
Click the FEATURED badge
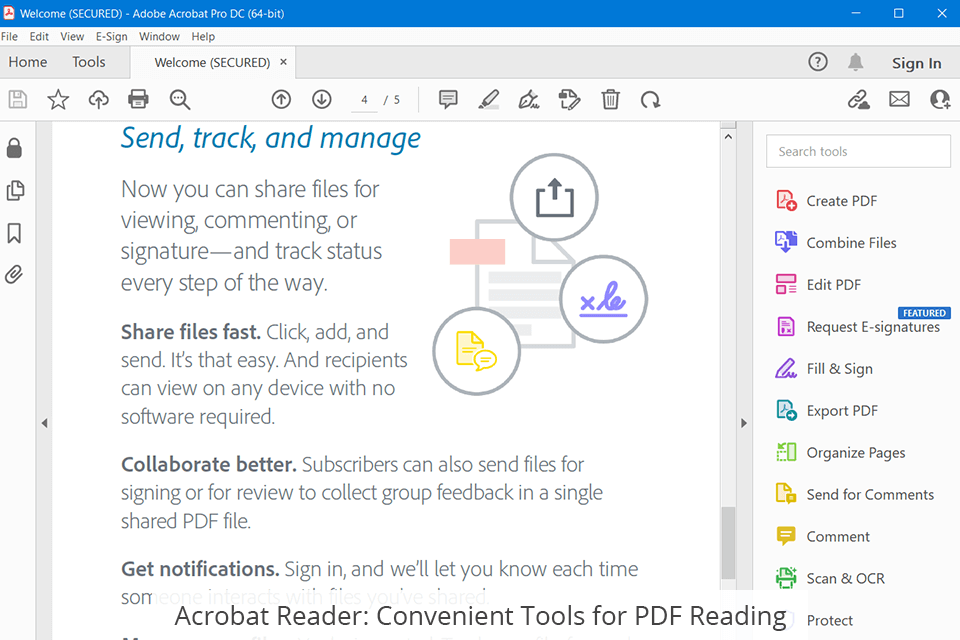[924, 313]
